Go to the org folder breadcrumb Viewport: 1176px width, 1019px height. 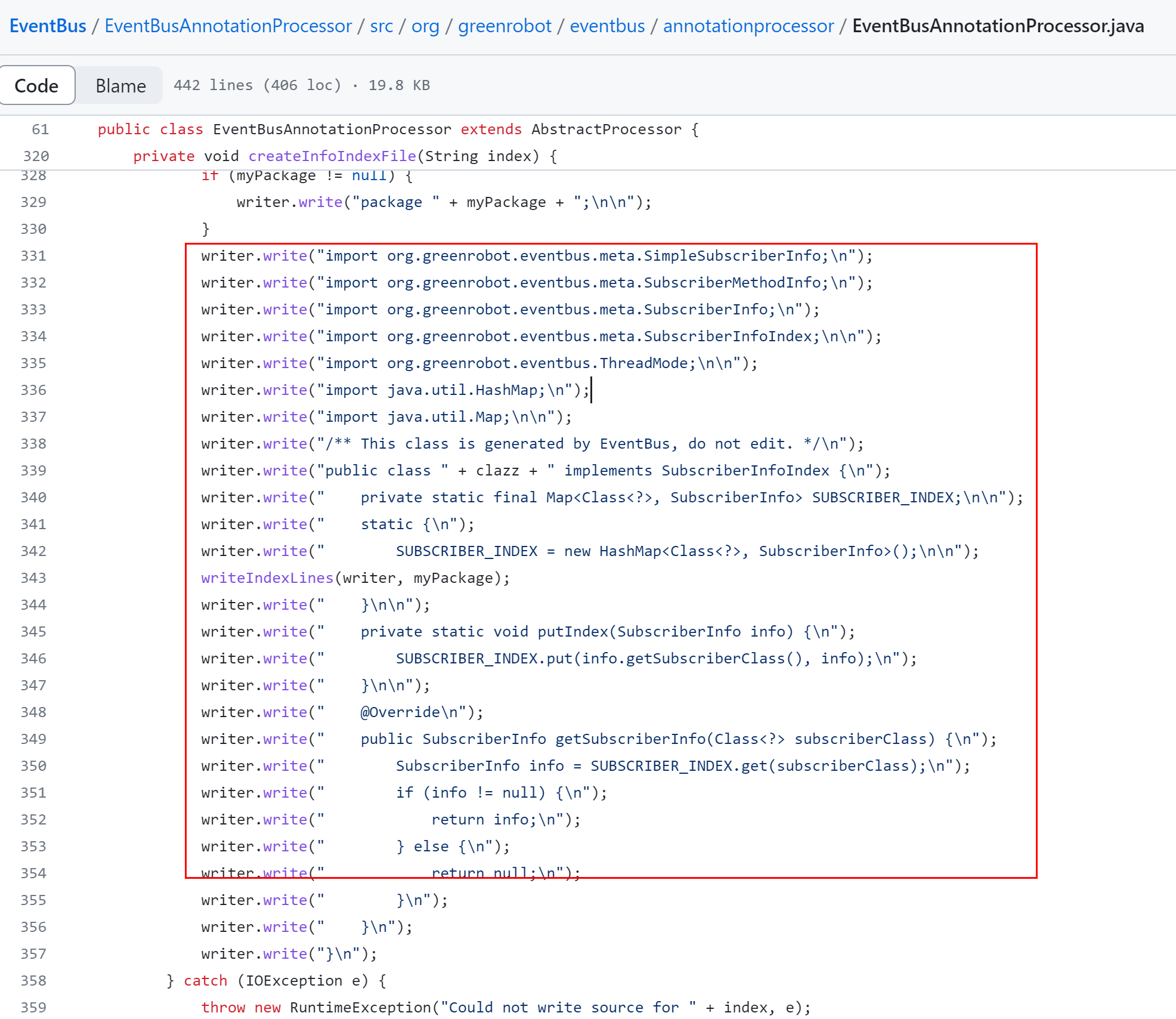(x=425, y=26)
